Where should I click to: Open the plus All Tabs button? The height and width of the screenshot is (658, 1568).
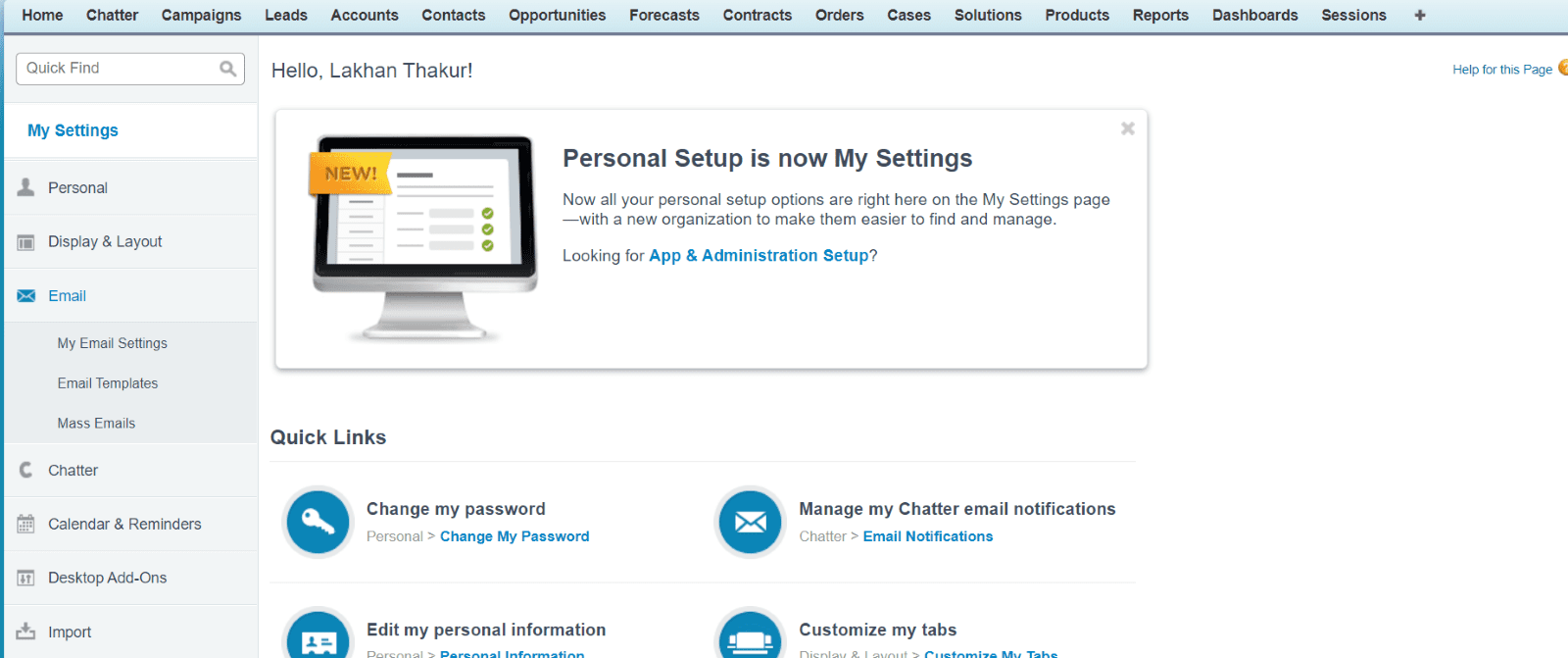(1420, 16)
